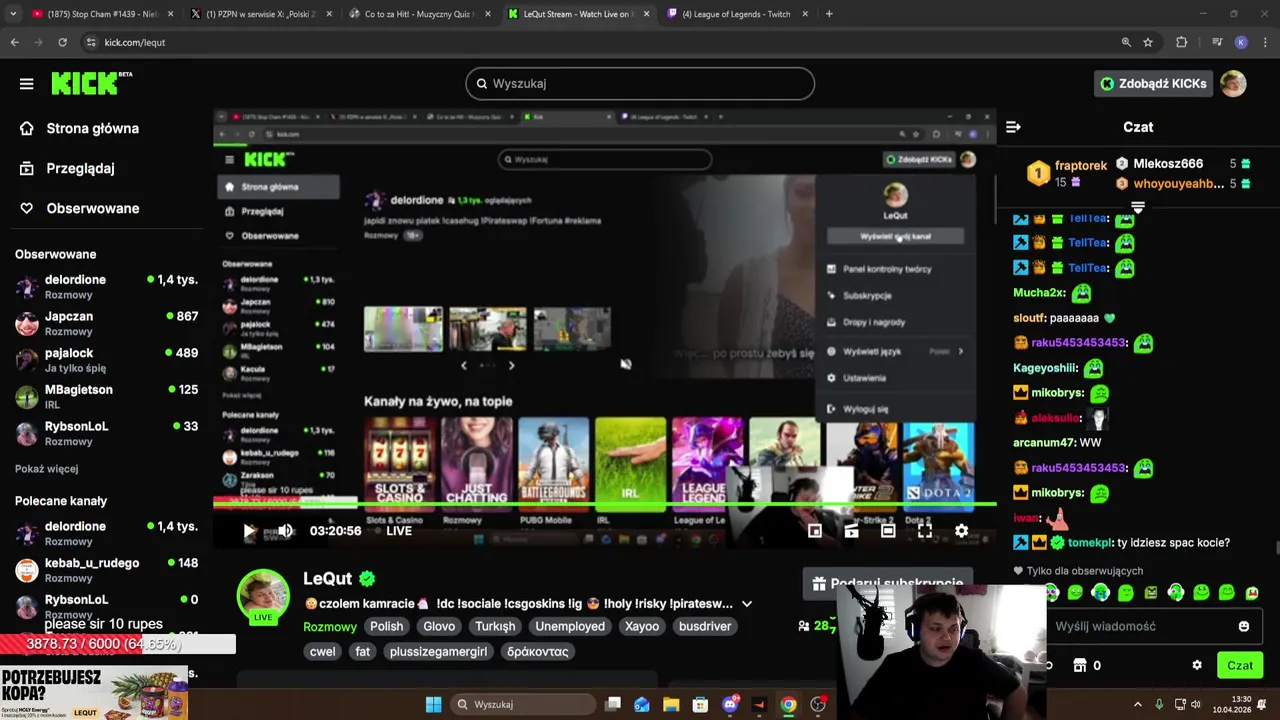Open video player settings gear
Image resolution: width=1280 pixels, height=720 pixels.
[961, 531]
